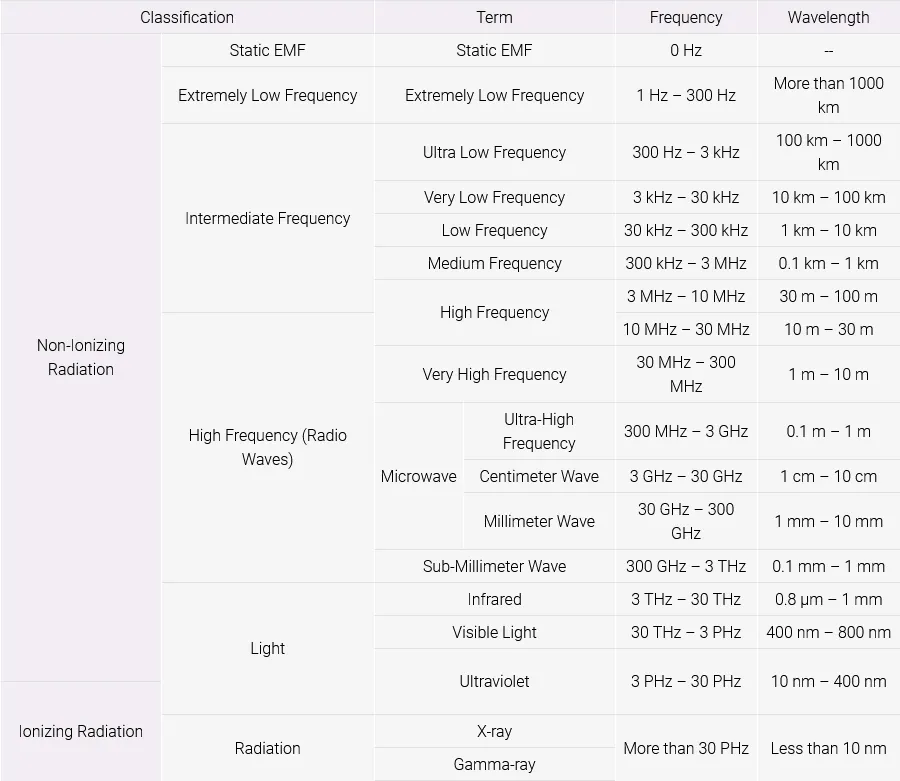
Task: Click the "3 THz – 30 THz" cell
Action: tap(686, 600)
